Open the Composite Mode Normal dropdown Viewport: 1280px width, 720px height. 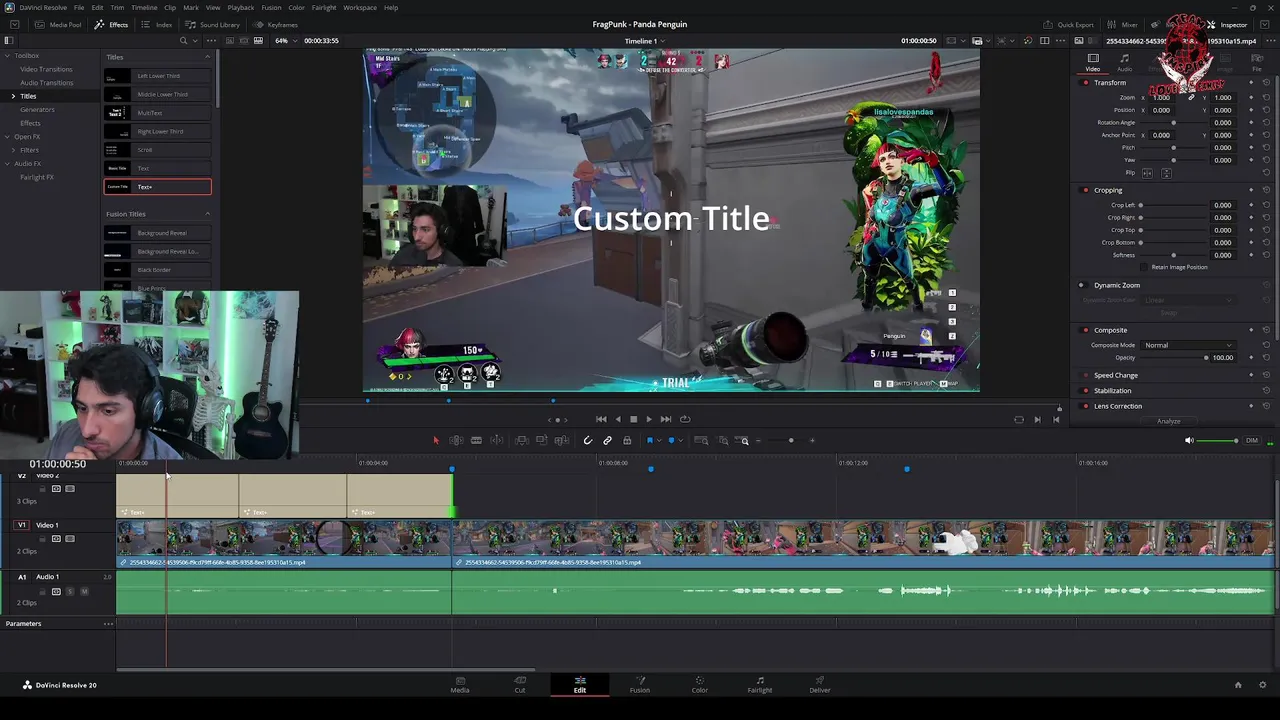click(x=1188, y=345)
